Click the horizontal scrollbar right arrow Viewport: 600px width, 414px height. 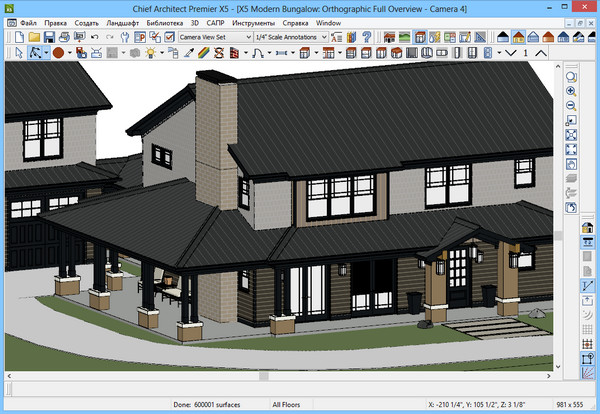[x=549, y=376]
